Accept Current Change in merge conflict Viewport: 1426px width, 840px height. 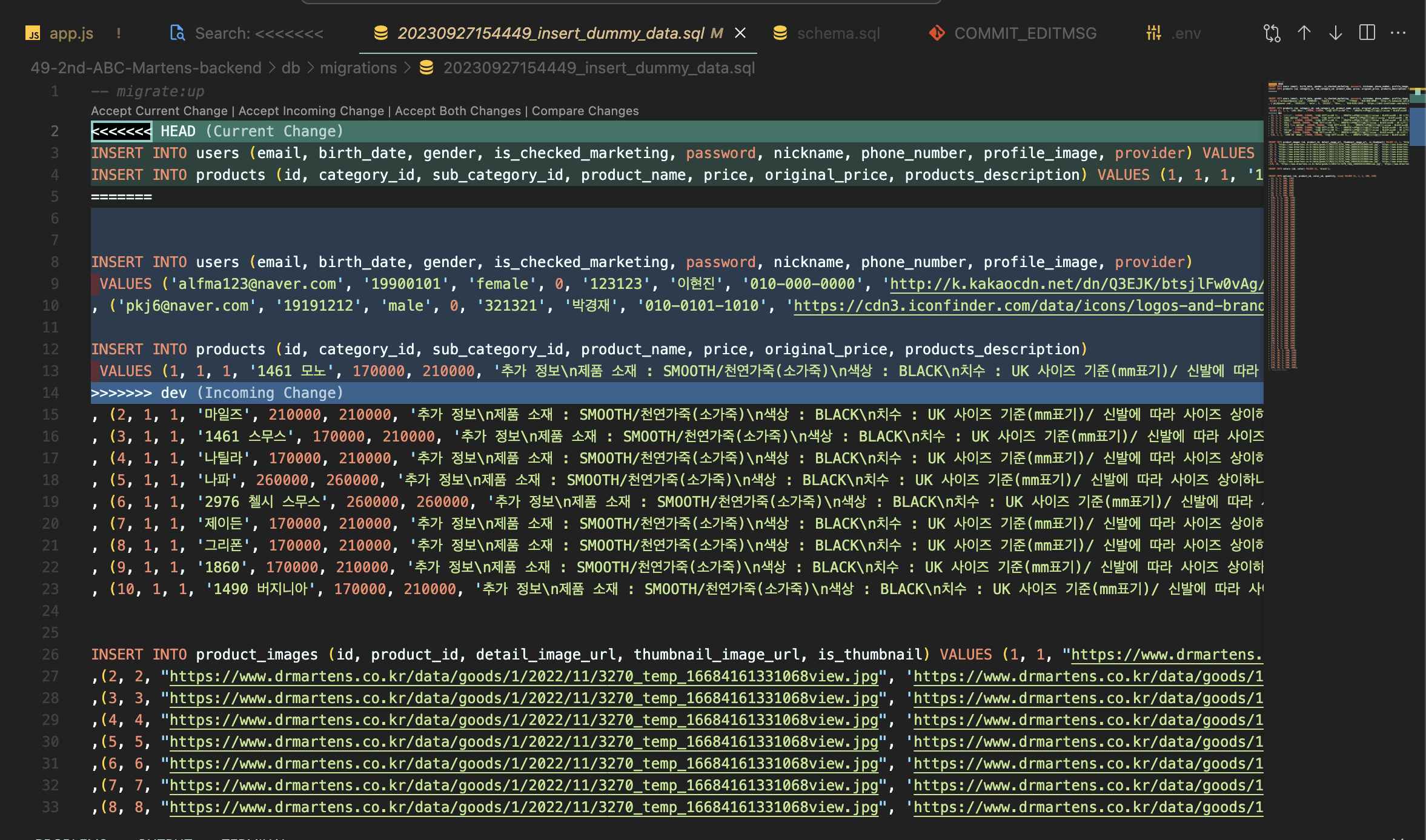[159, 111]
